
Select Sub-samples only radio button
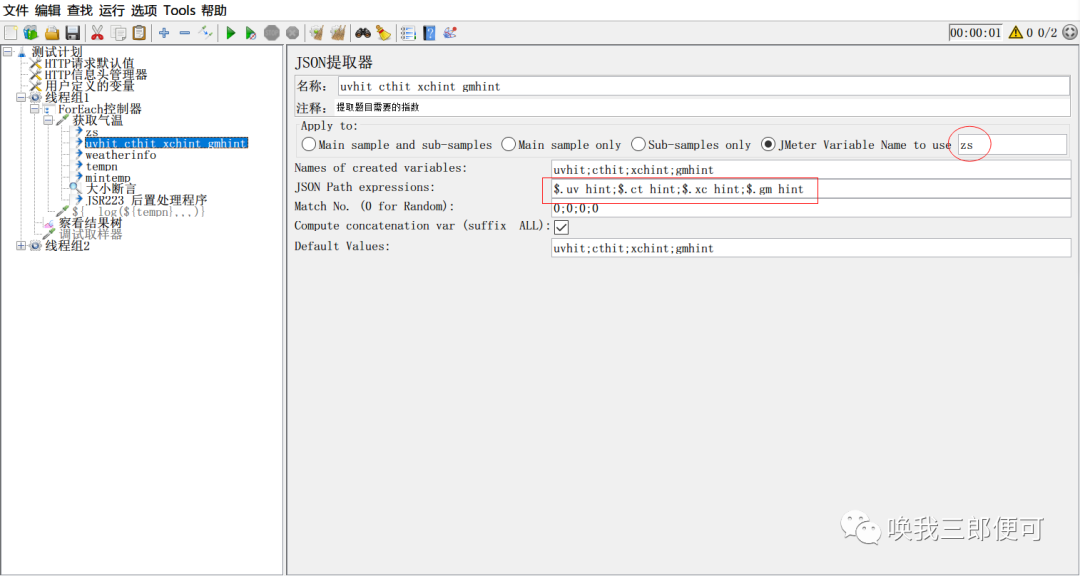point(638,145)
